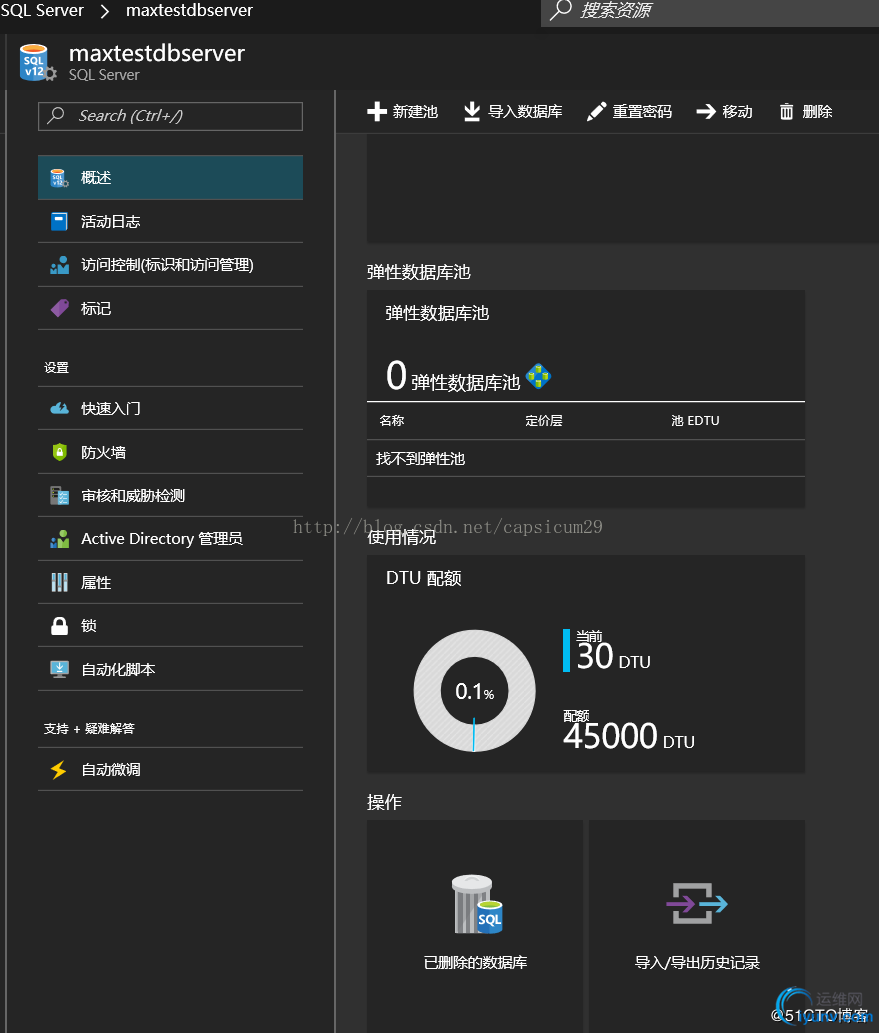Open 标记 tags page
Screen dimensions: 879x1033
171,308
